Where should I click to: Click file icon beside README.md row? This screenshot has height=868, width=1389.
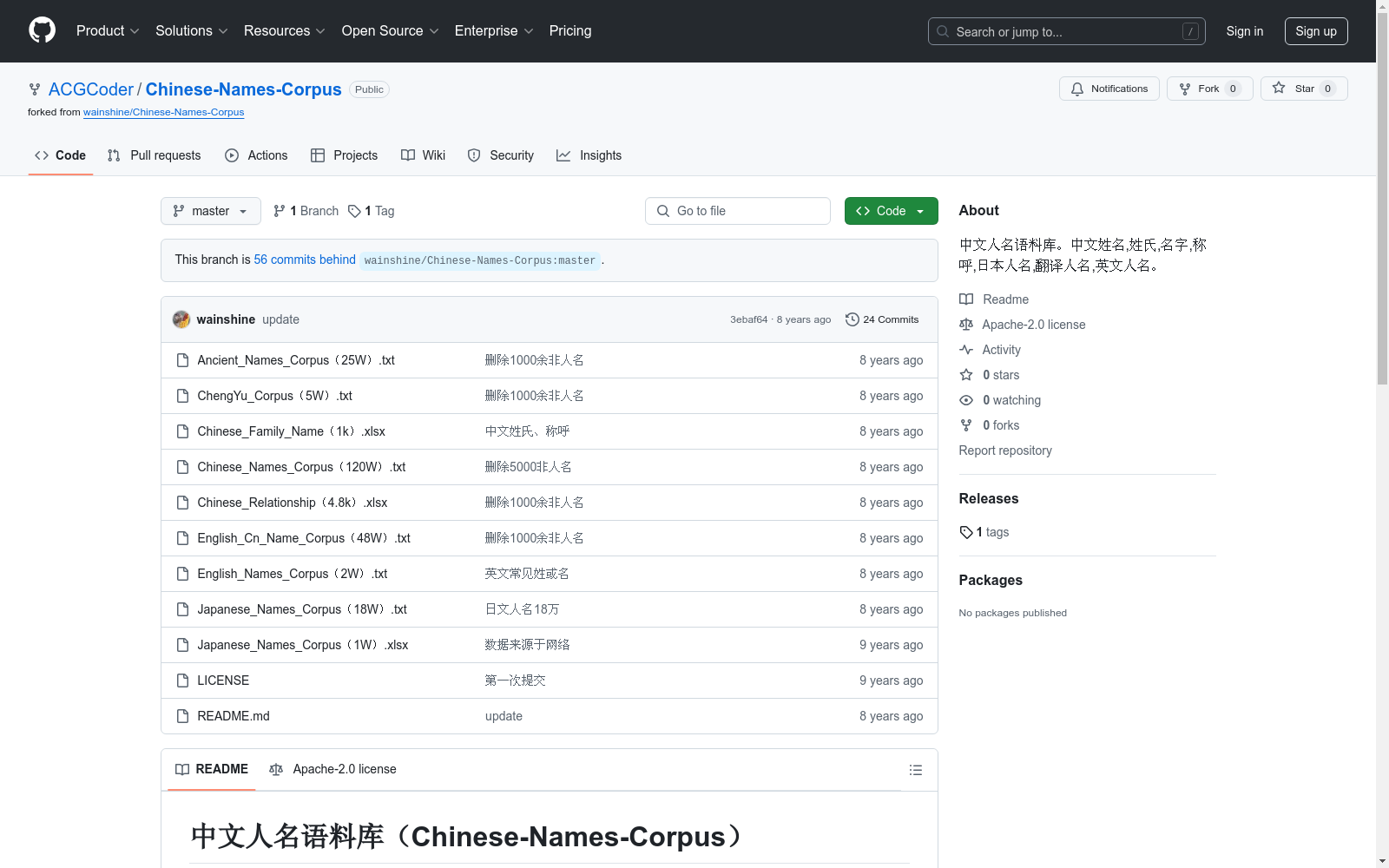(182, 716)
